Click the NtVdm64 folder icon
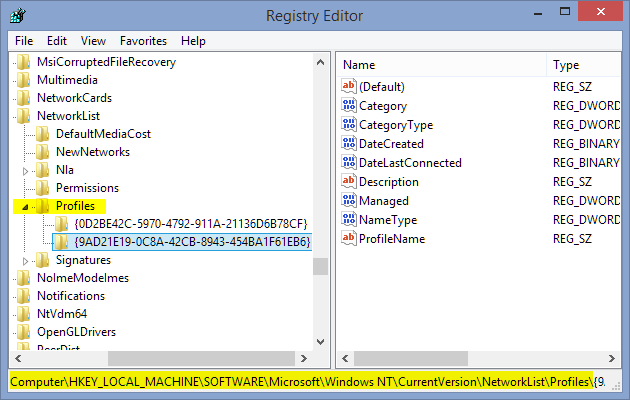Viewport: 630px width, 400px height. (24, 314)
